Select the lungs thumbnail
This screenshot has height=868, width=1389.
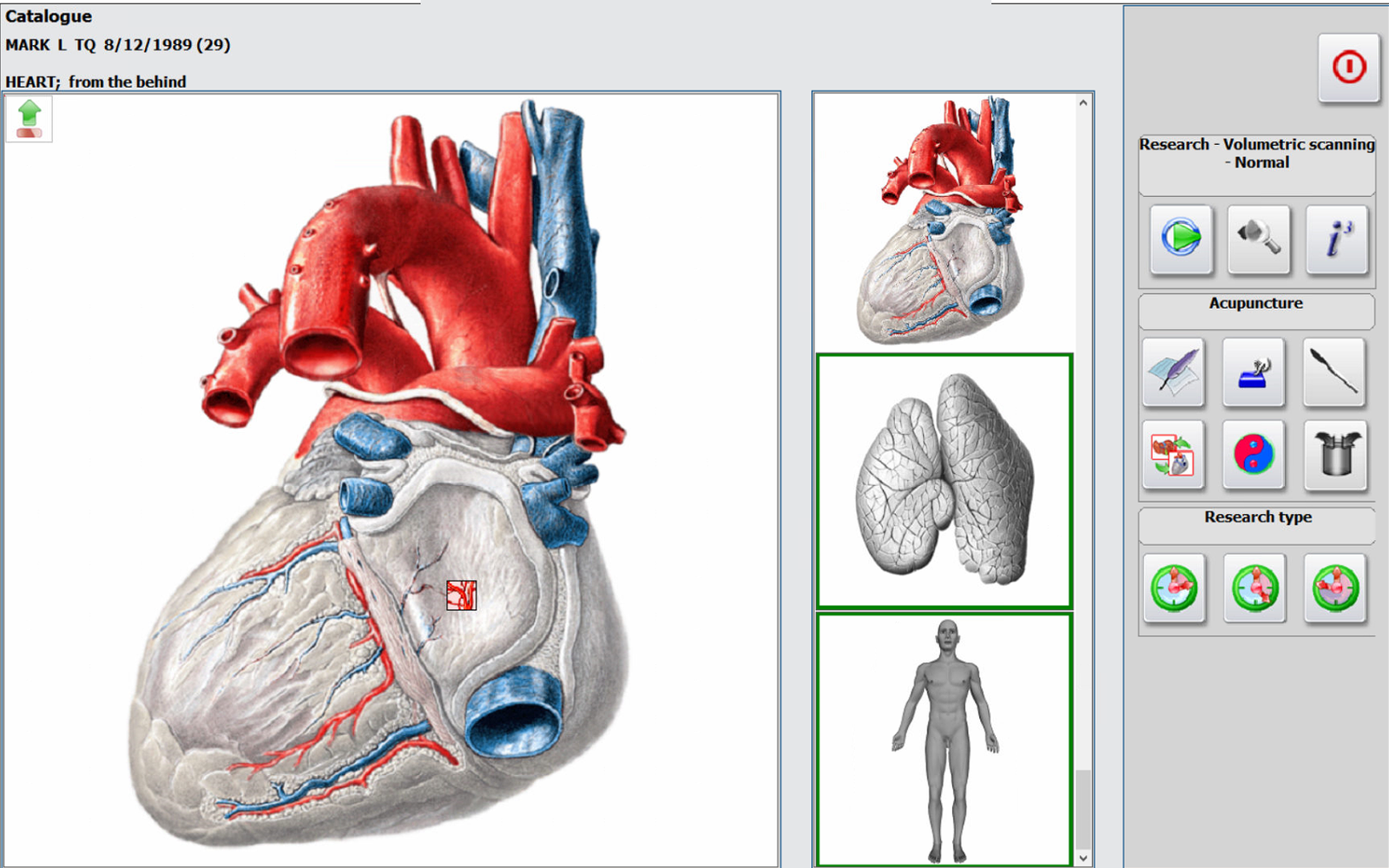click(944, 481)
